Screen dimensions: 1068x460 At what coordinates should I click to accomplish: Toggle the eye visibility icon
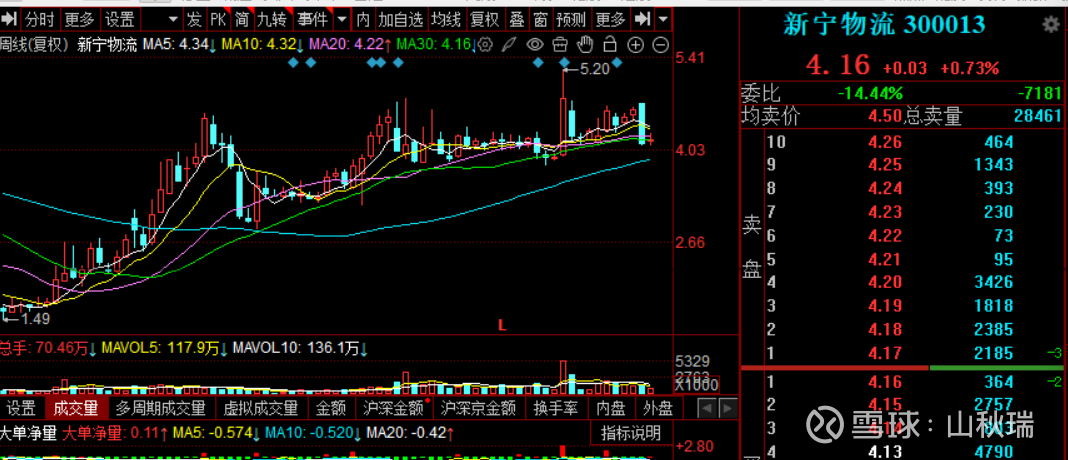pyautogui.click(x=535, y=45)
